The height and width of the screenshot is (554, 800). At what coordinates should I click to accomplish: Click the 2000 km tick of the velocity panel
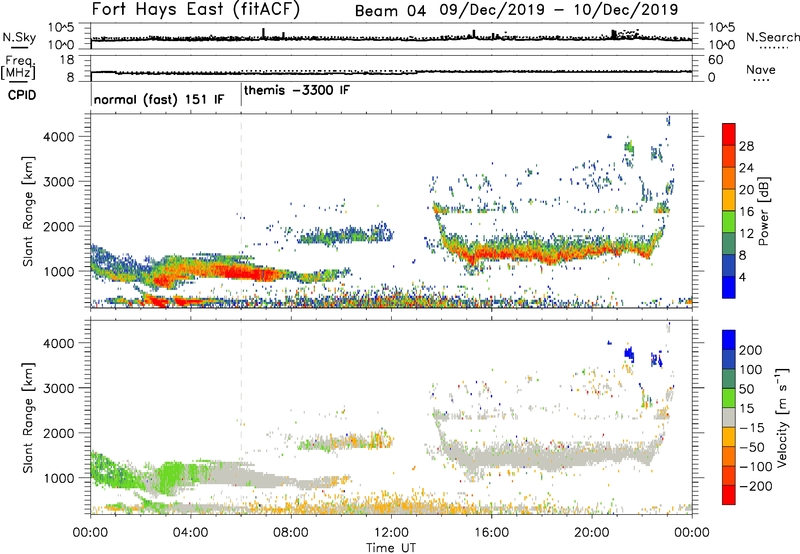click(59, 433)
